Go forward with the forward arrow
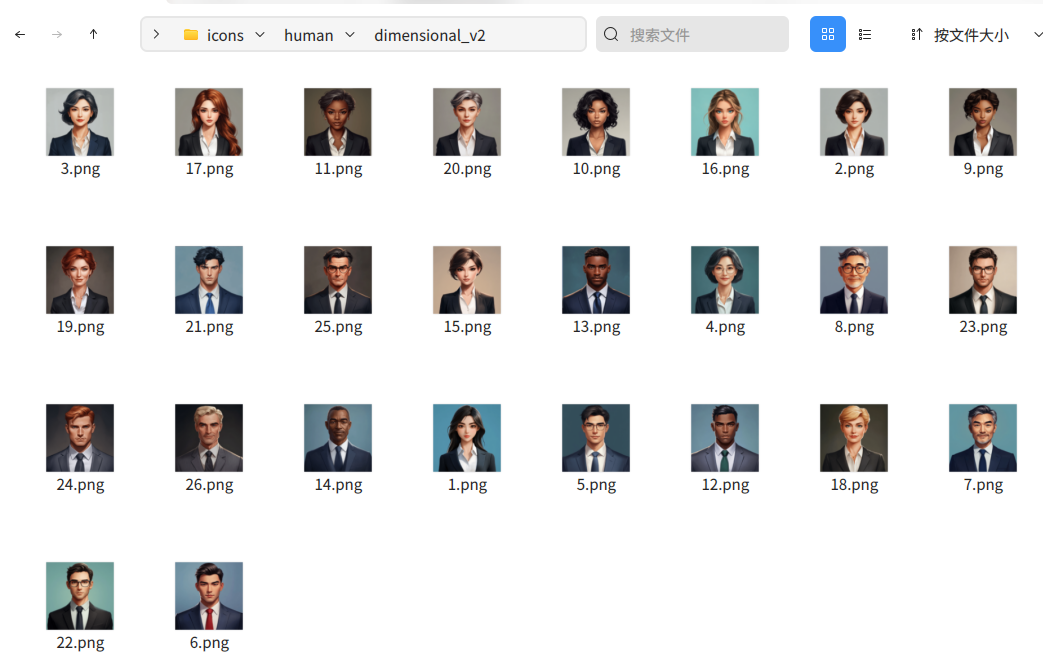This screenshot has width=1043, height=660. coord(57,35)
